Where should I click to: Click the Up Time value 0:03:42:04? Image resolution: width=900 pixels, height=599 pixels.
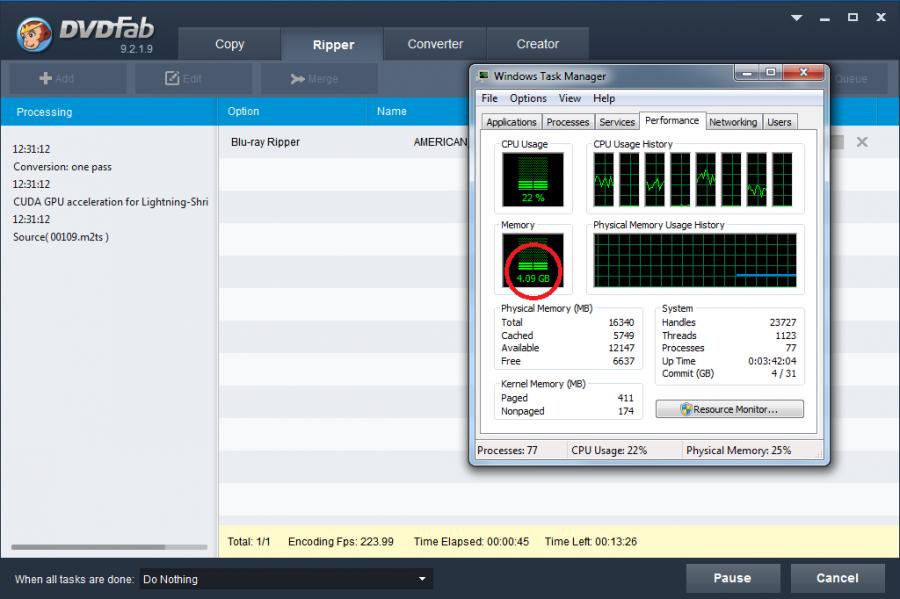[772, 361]
